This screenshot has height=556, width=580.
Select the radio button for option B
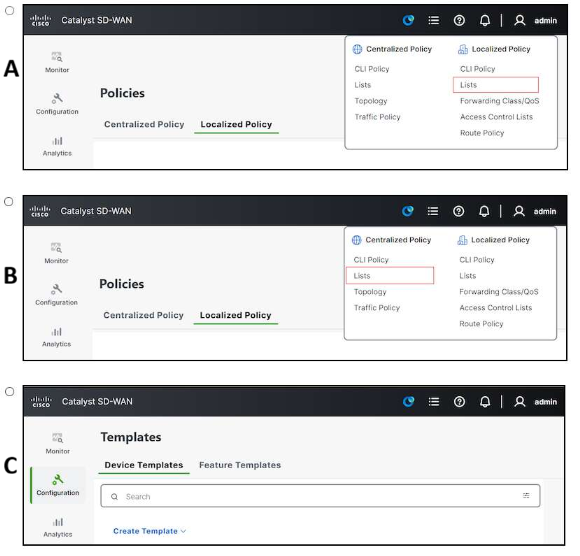pyautogui.click(x=9, y=202)
